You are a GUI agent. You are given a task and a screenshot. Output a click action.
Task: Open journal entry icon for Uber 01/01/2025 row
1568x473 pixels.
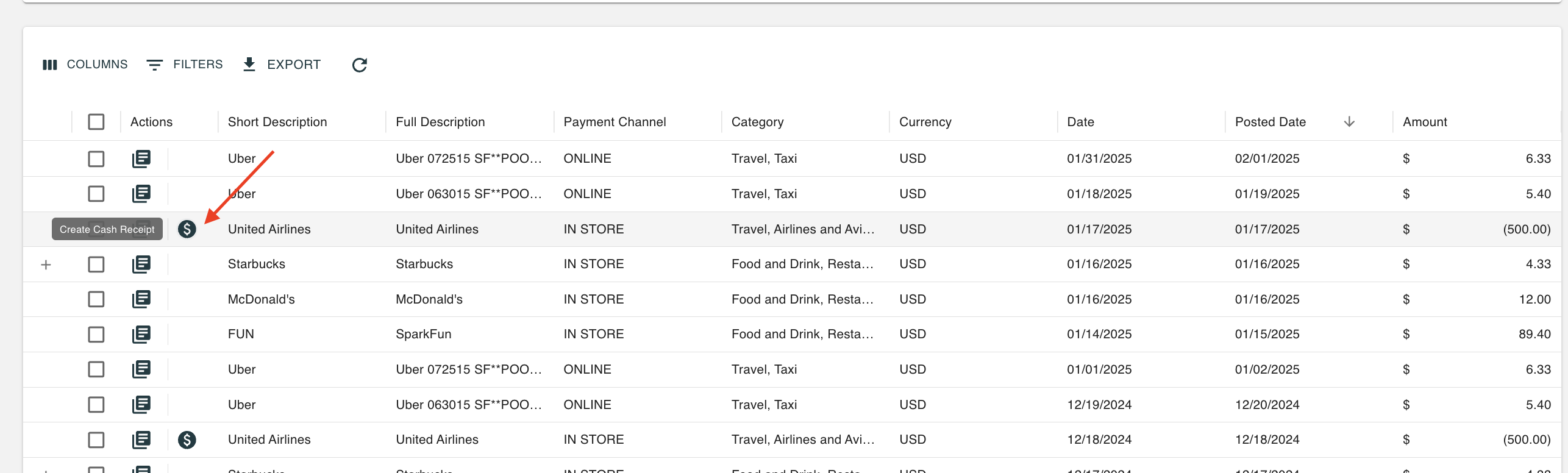141,369
